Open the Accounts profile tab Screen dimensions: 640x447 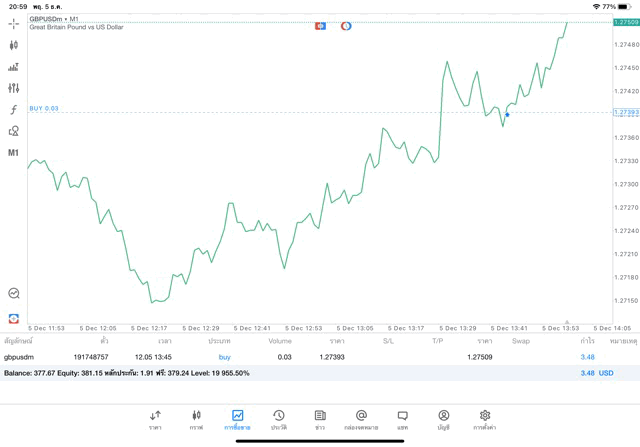[443, 419]
